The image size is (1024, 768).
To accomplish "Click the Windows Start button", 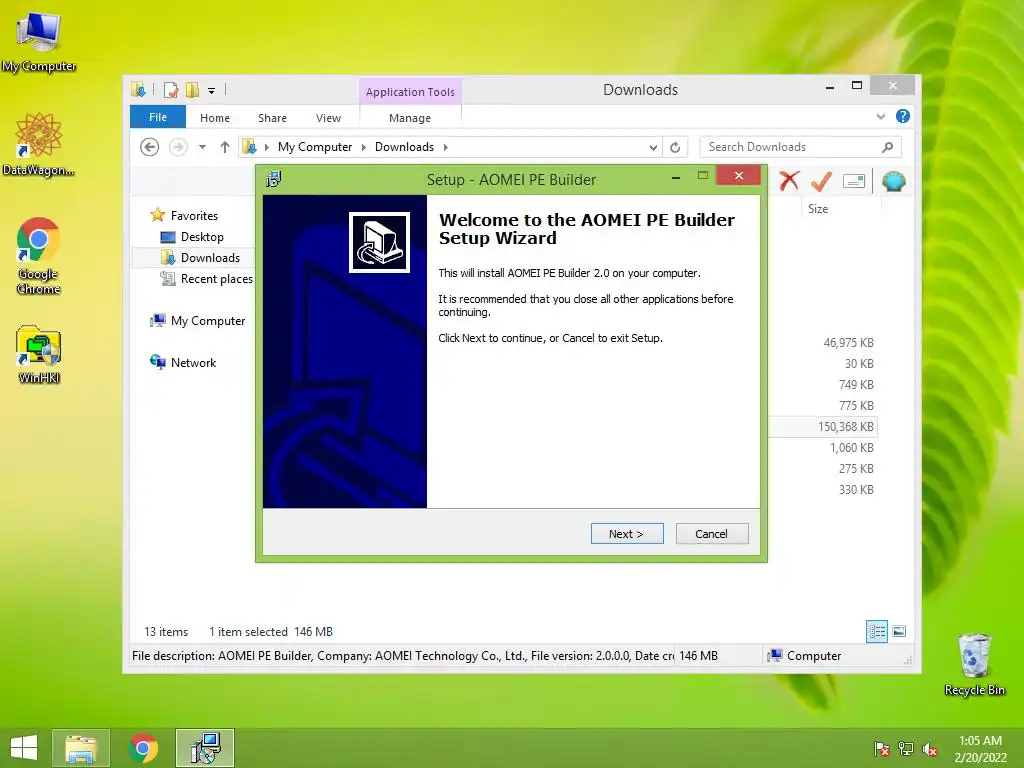I will pyautogui.click(x=24, y=748).
